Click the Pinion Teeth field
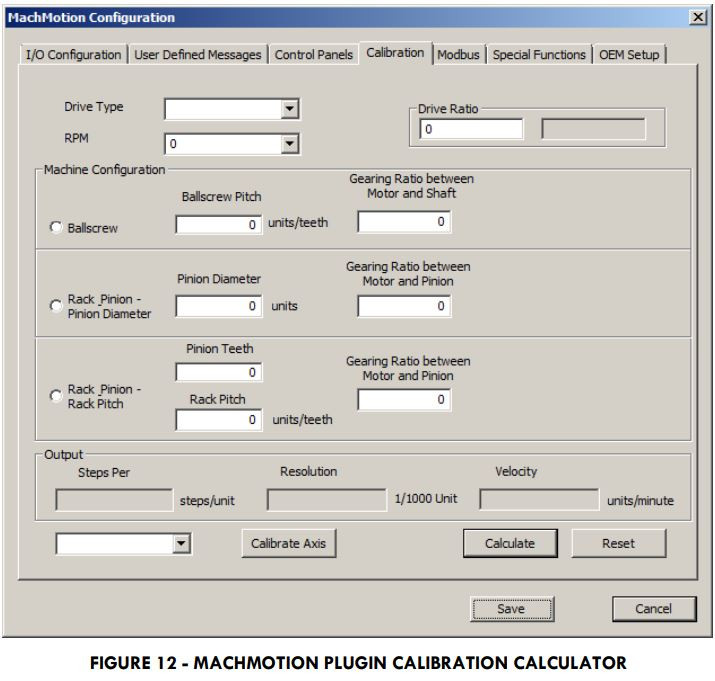The image size is (715, 681). [218, 372]
